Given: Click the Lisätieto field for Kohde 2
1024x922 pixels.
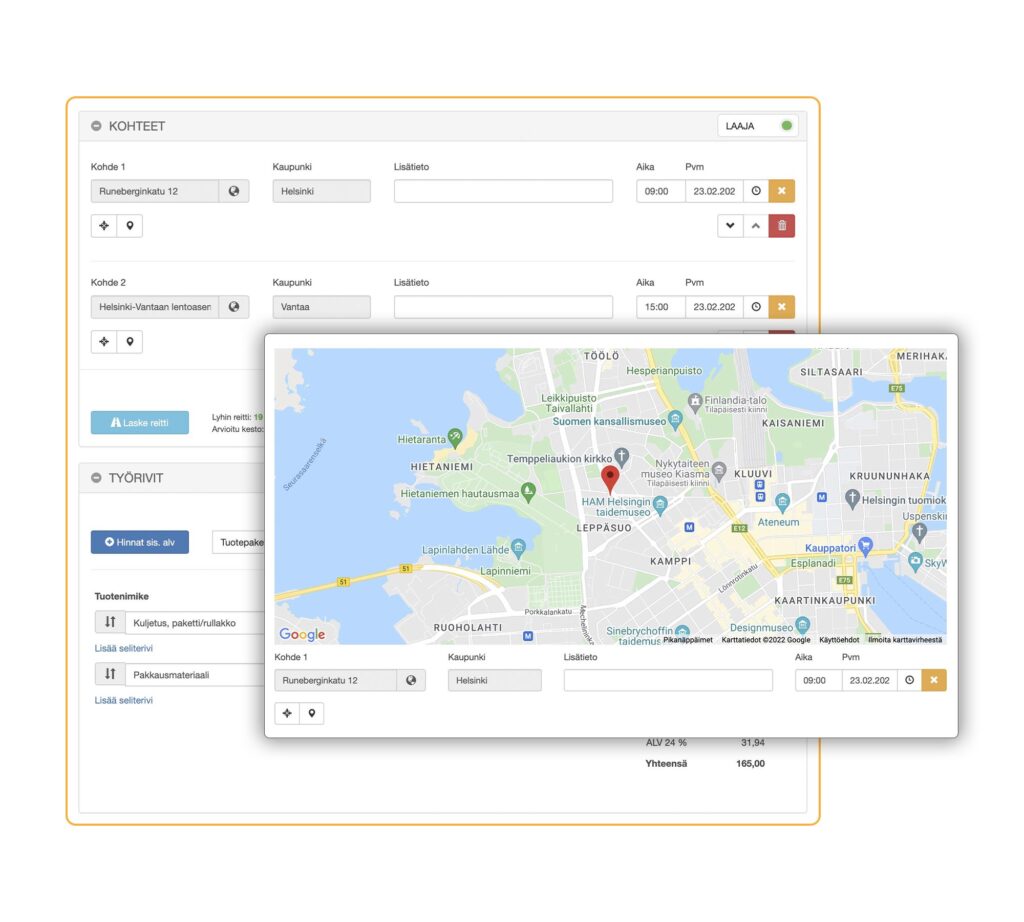Looking at the screenshot, I should (503, 307).
